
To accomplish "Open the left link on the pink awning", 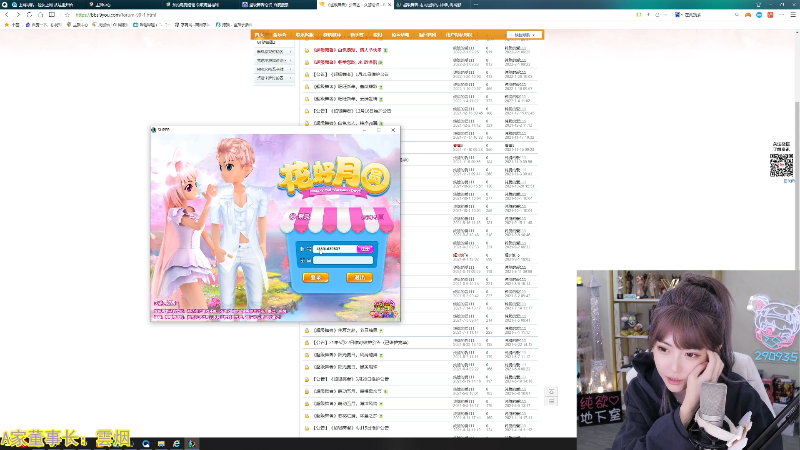I will click(x=300, y=217).
